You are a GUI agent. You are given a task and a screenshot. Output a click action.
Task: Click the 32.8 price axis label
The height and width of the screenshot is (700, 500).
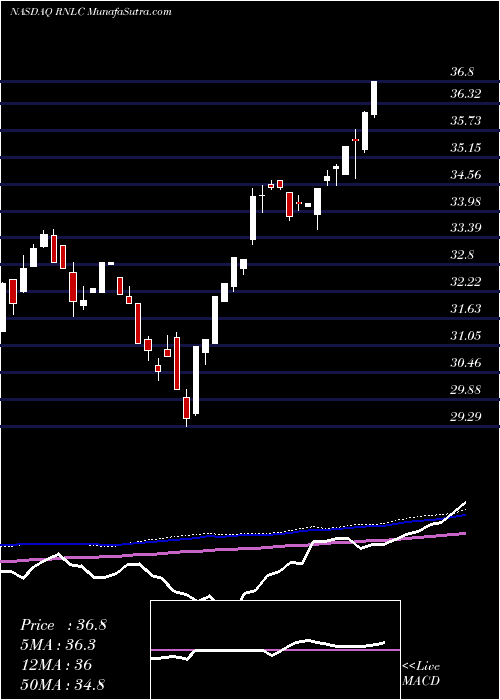462,255
